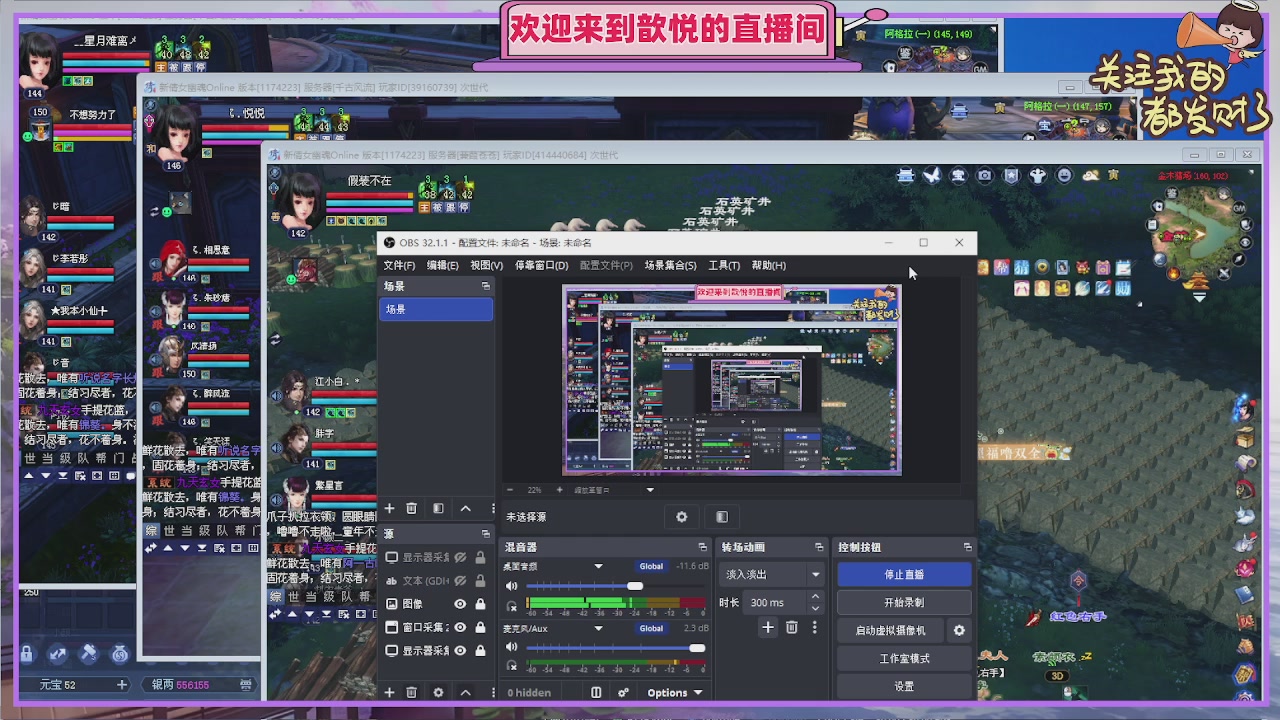Open filters button beside 未选择源
The width and height of the screenshot is (1280, 720).
pyautogui.click(x=722, y=517)
